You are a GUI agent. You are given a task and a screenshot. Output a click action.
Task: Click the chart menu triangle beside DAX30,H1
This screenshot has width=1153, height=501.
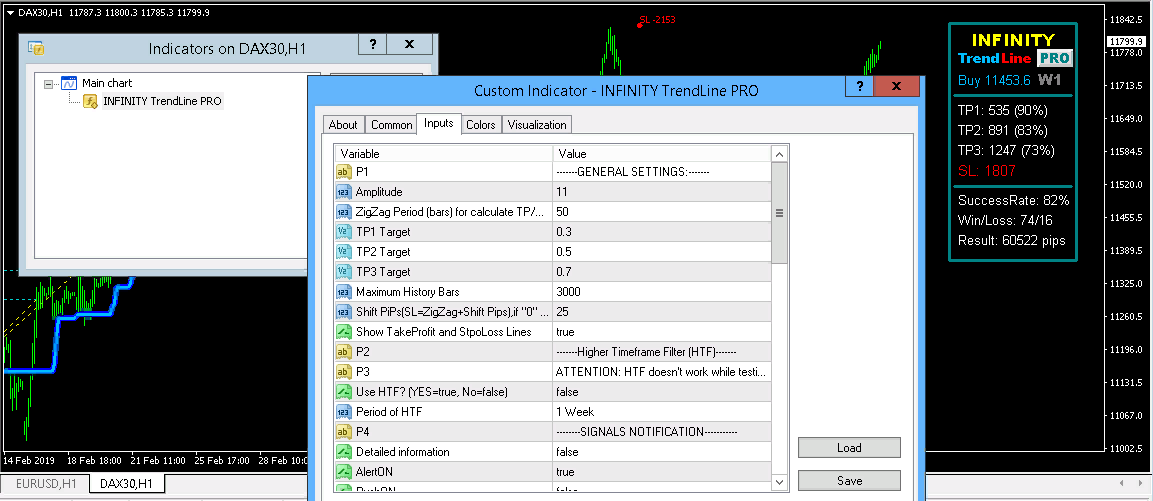pyautogui.click(x=10, y=11)
